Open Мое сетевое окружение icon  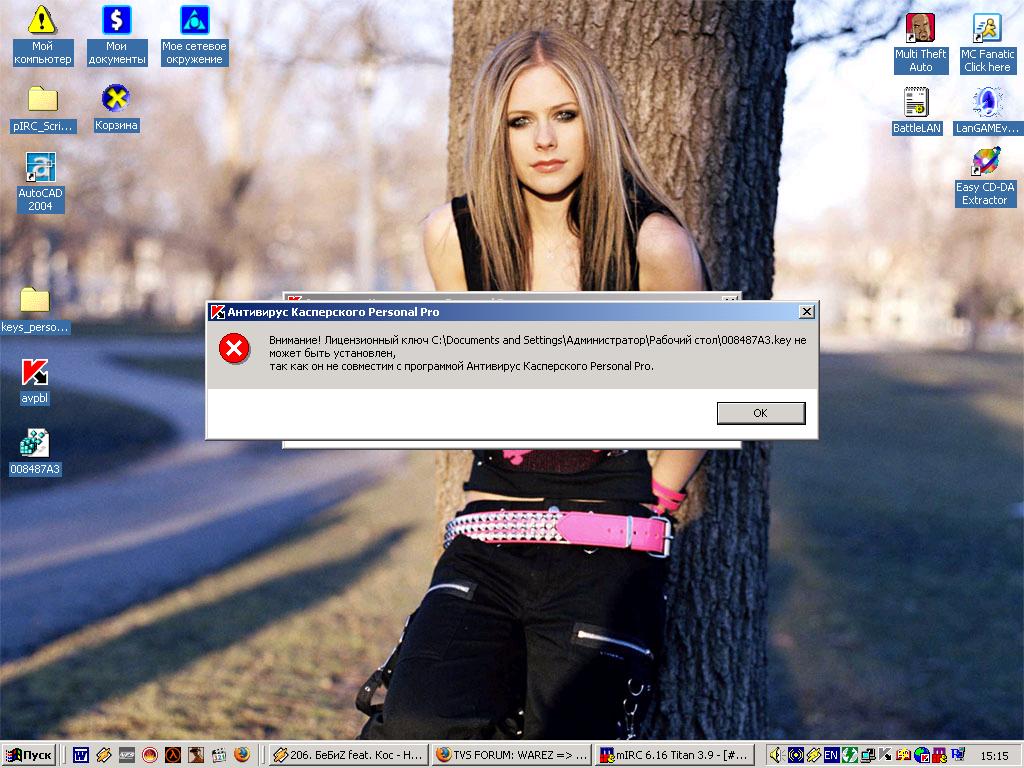coord(194,20)
